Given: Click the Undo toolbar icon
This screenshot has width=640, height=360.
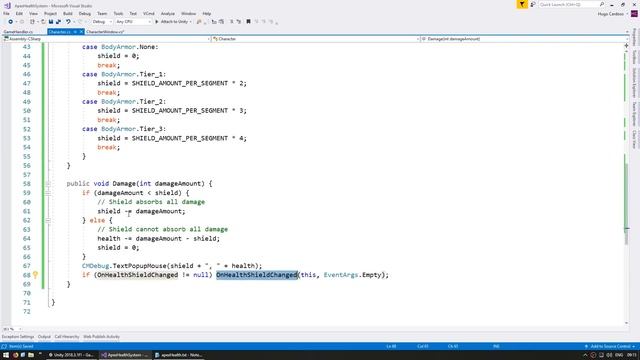Looking at the screenshot, I should (68, 22).
